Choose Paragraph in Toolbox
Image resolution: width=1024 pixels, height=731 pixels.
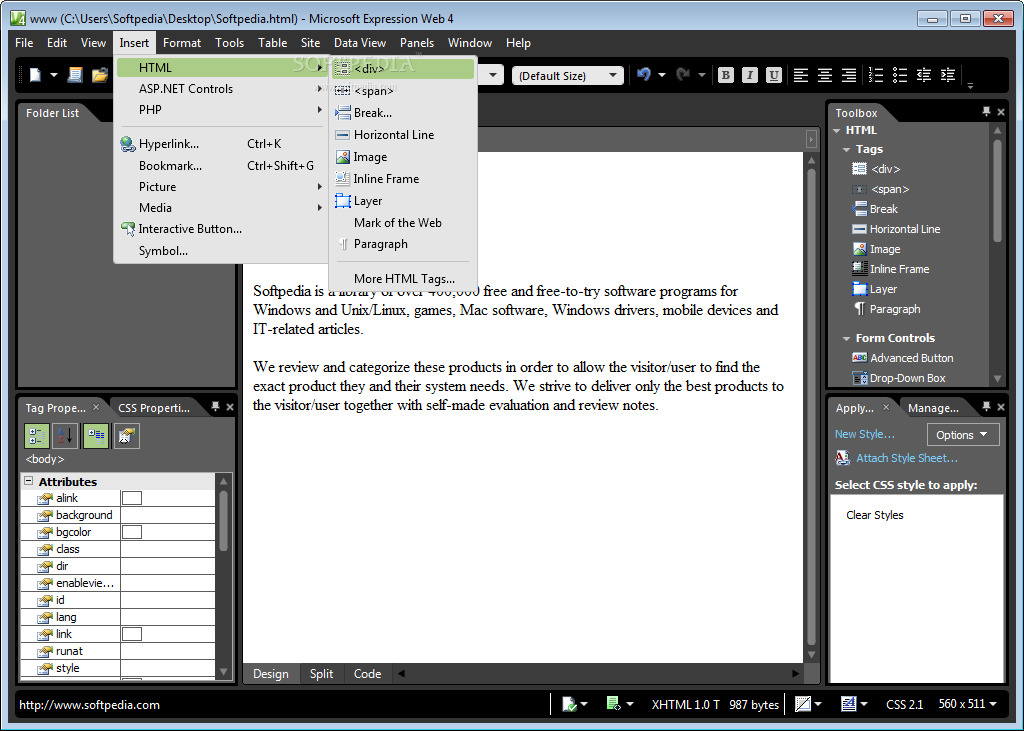pos(886,309)
